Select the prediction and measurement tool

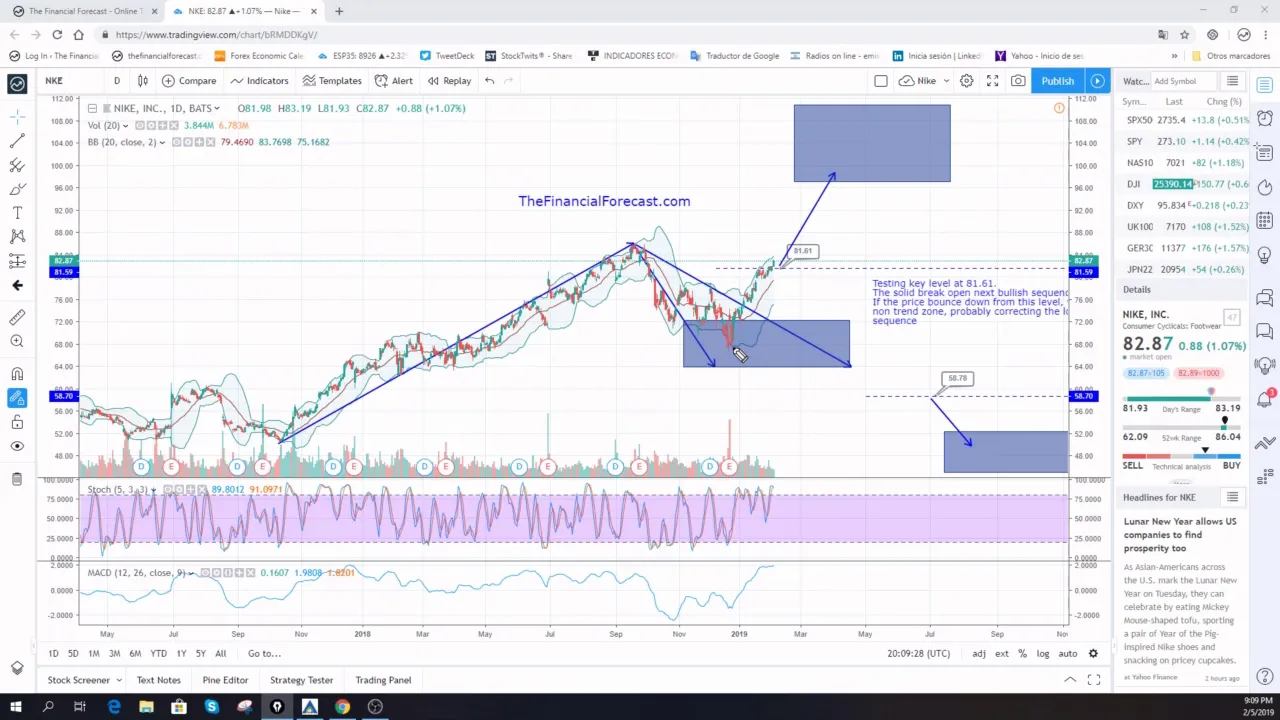[17, 261]
